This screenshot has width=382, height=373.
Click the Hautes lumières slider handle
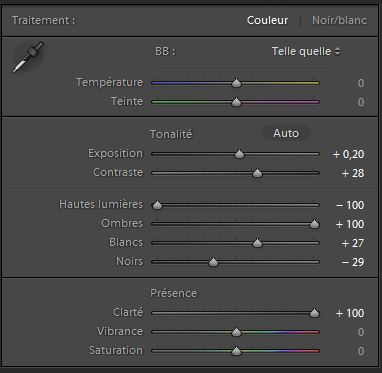(157, 205)
